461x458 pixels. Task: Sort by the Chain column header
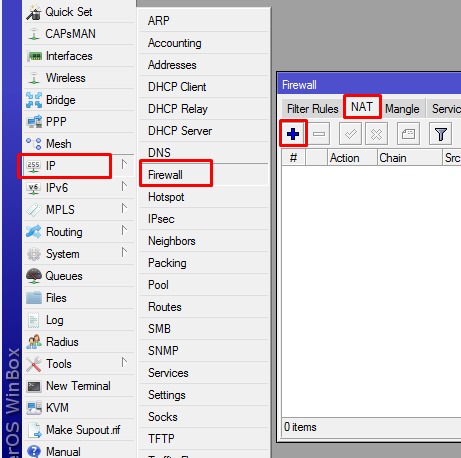[x=410, y=158]
